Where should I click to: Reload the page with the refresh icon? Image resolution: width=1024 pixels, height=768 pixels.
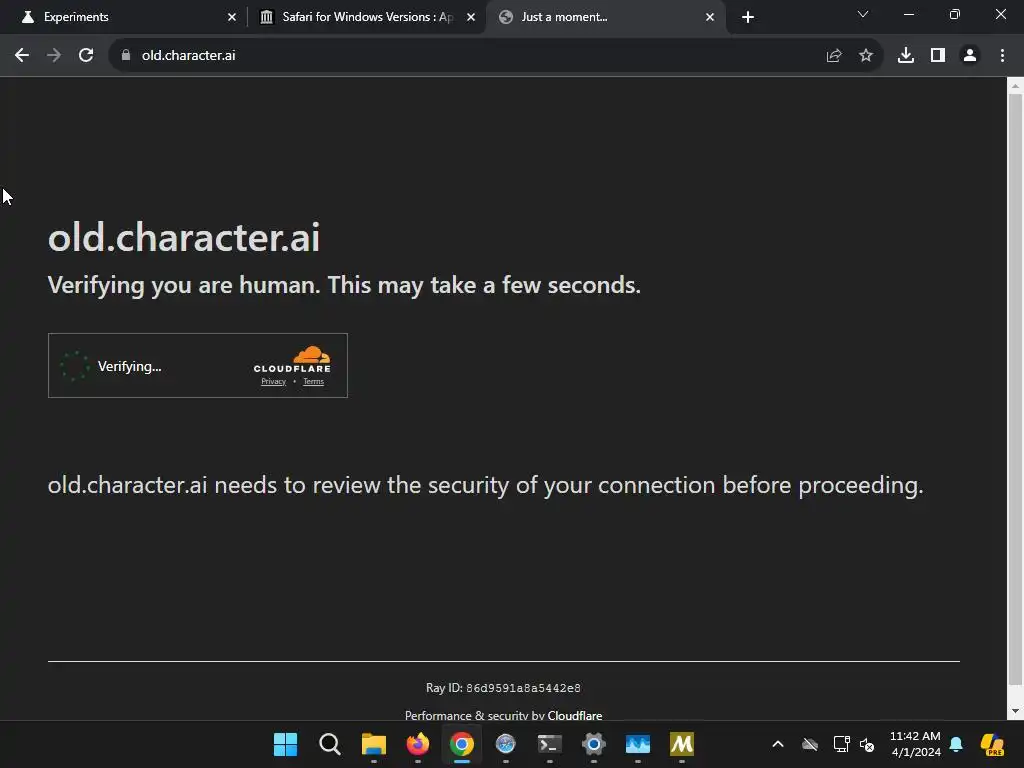(x=86, y=56)
